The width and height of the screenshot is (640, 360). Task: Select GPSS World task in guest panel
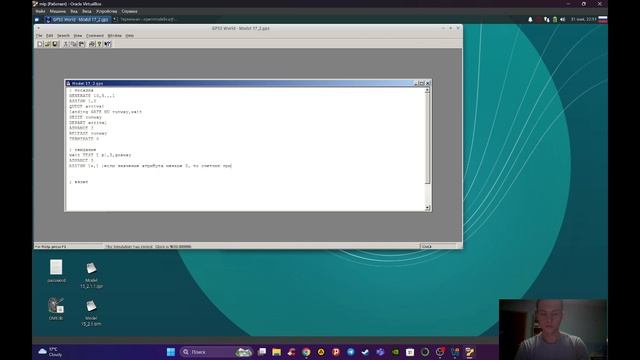[77, 19]
